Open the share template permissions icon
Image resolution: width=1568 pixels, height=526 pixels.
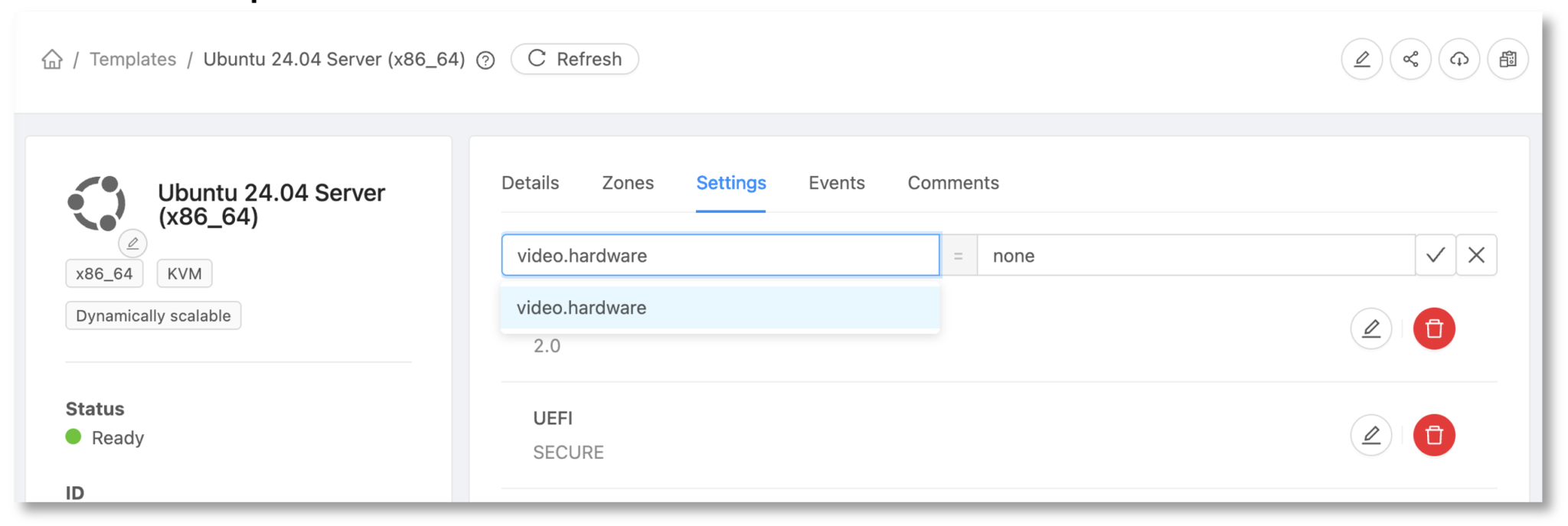[1411, 59]
